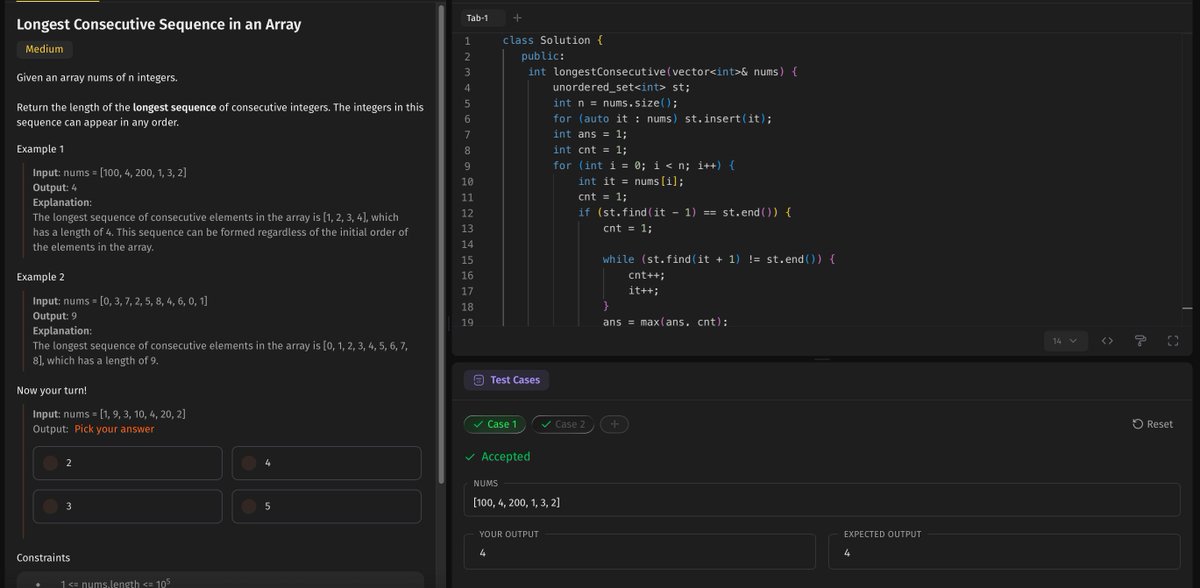Toggle fullscreen editor icon
1200x588 pixels.
click(x=1173, y=341)
